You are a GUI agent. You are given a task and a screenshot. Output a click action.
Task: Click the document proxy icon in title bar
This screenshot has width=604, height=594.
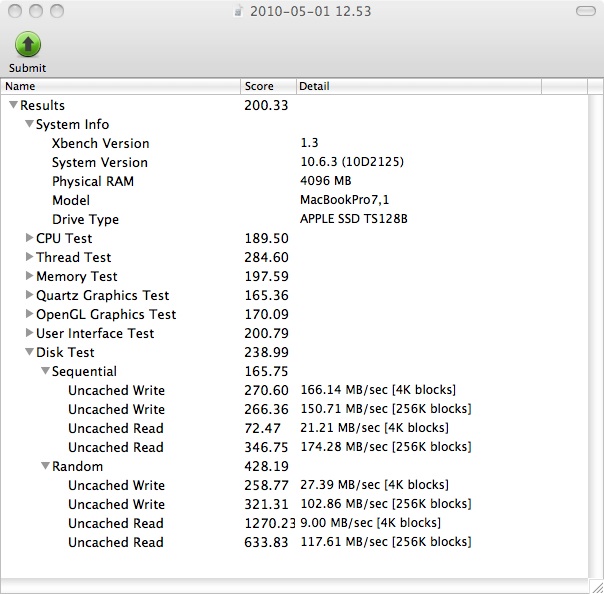click(238, 12)
